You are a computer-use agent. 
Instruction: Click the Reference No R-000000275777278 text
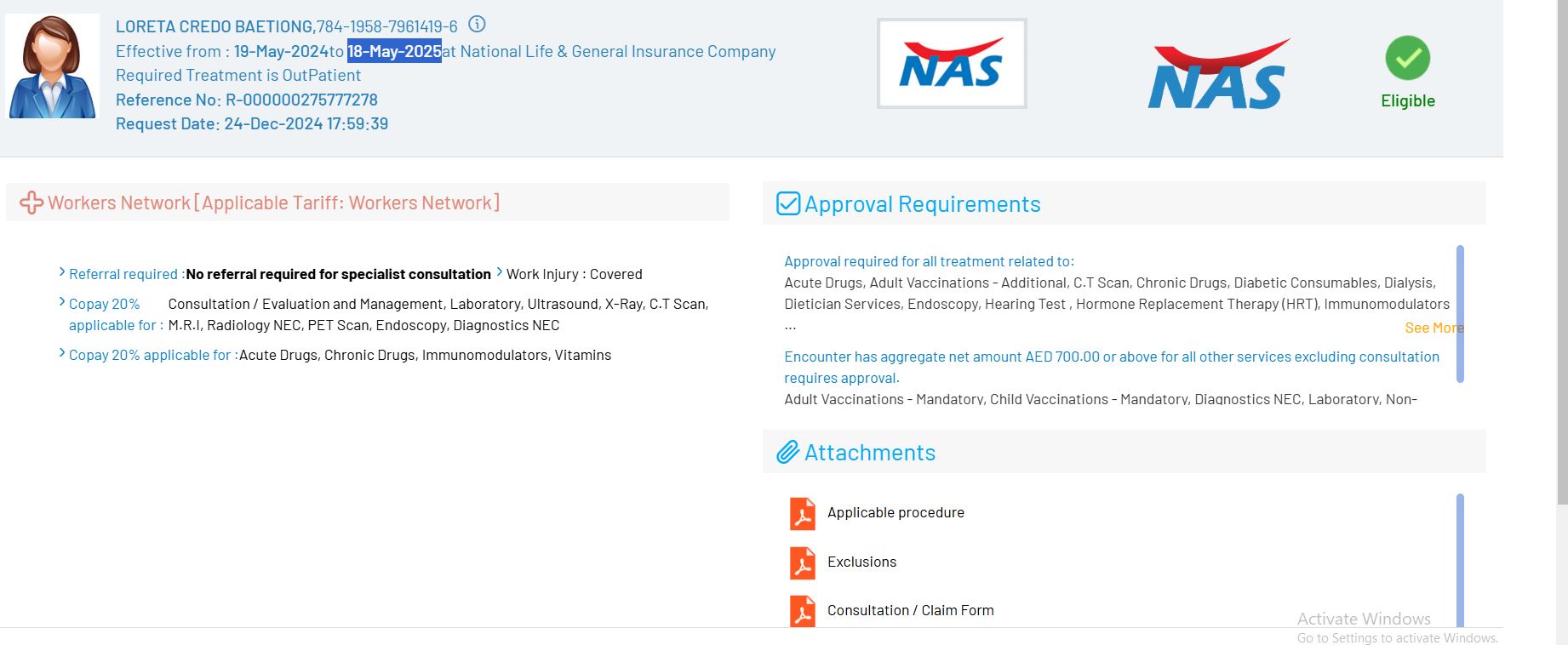point(247,100)
